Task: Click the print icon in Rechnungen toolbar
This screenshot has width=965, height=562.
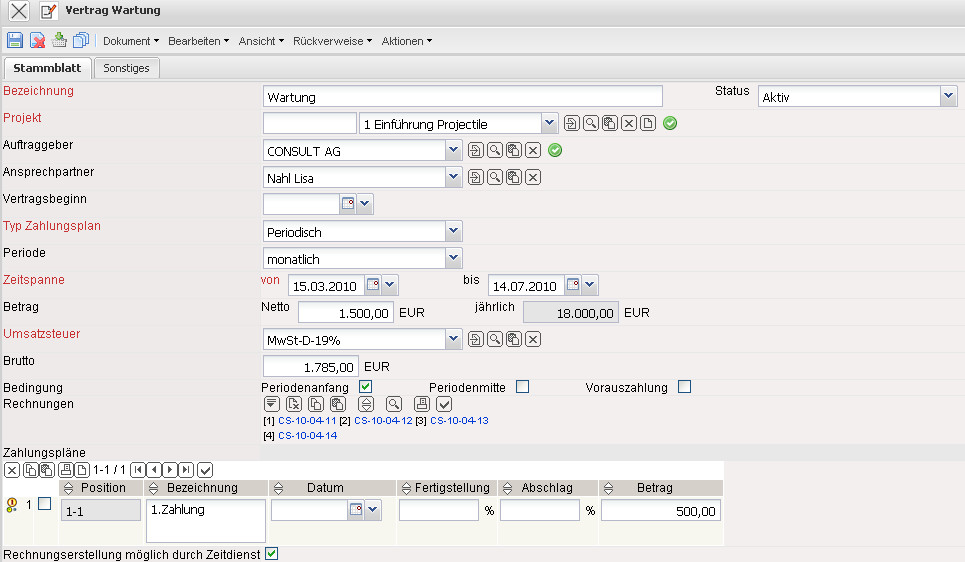Action: (422, 404)
